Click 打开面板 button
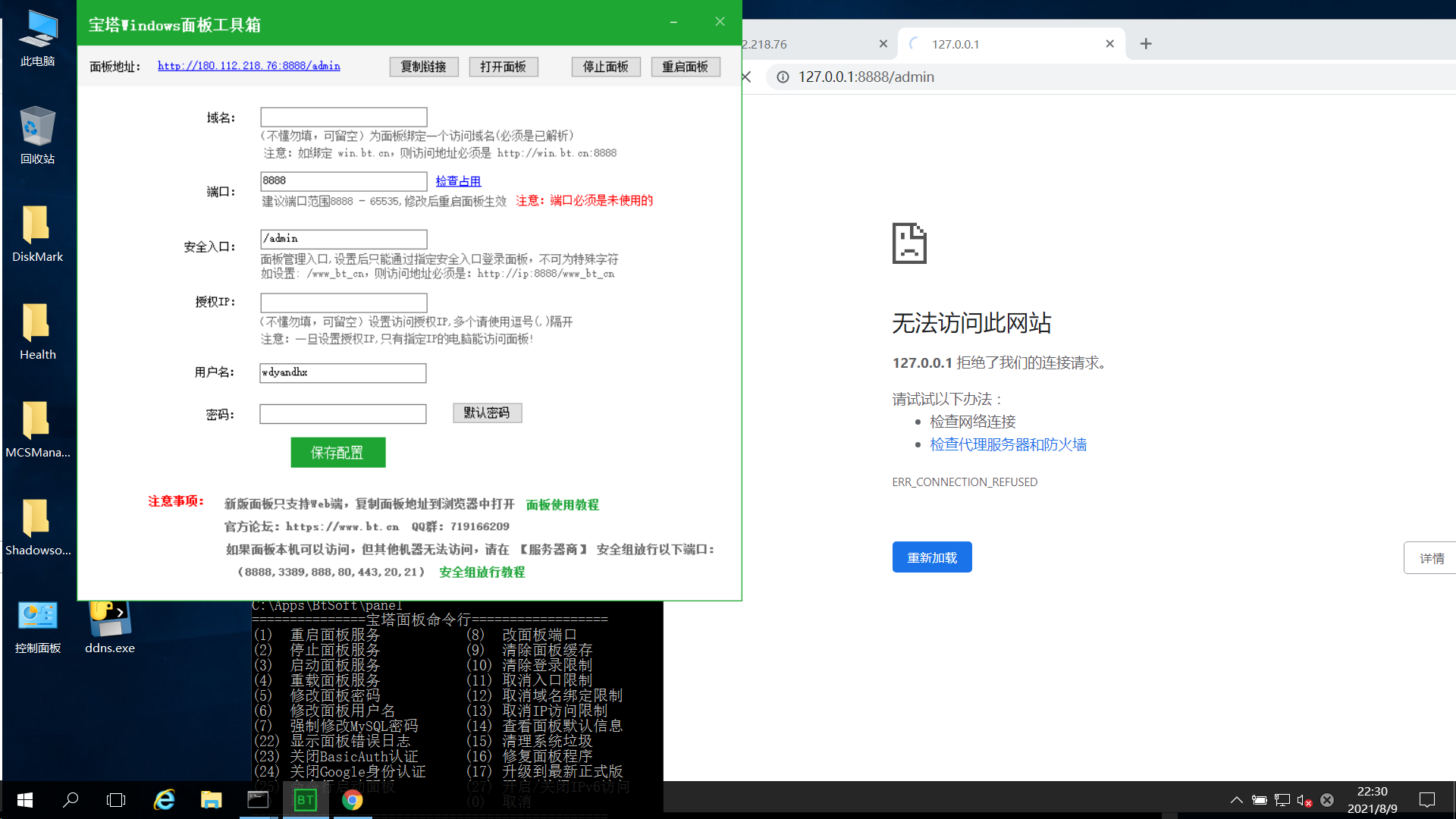This screenshot has width=1456, height=819. click(x=504, y=67)
